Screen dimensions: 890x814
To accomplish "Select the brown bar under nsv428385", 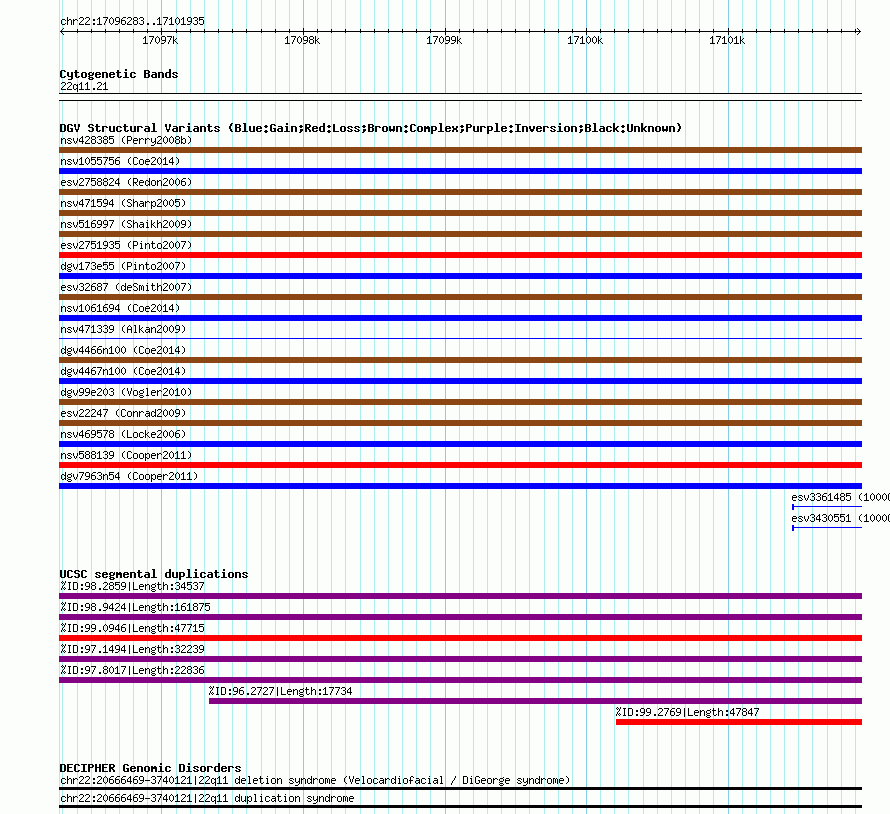I will pyautogui.click(x=460, y=150).
